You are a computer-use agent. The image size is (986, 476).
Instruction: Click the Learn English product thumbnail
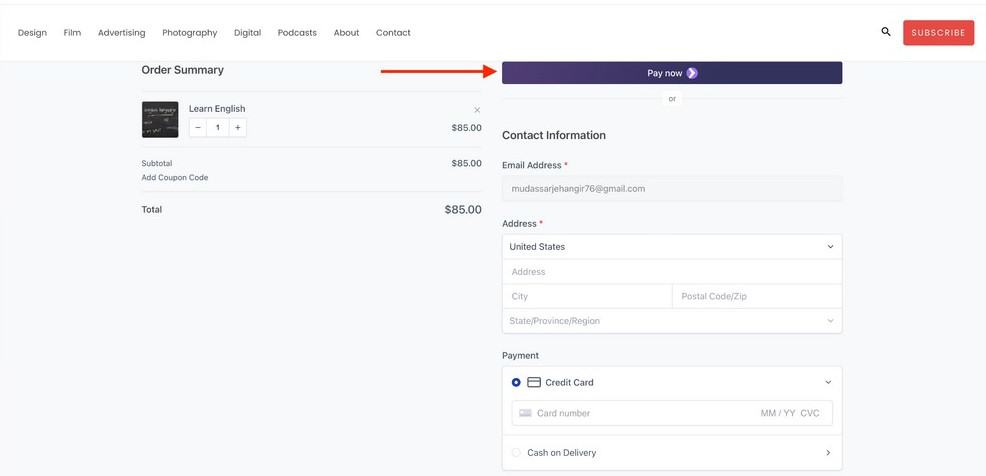(x=160, y=119)
